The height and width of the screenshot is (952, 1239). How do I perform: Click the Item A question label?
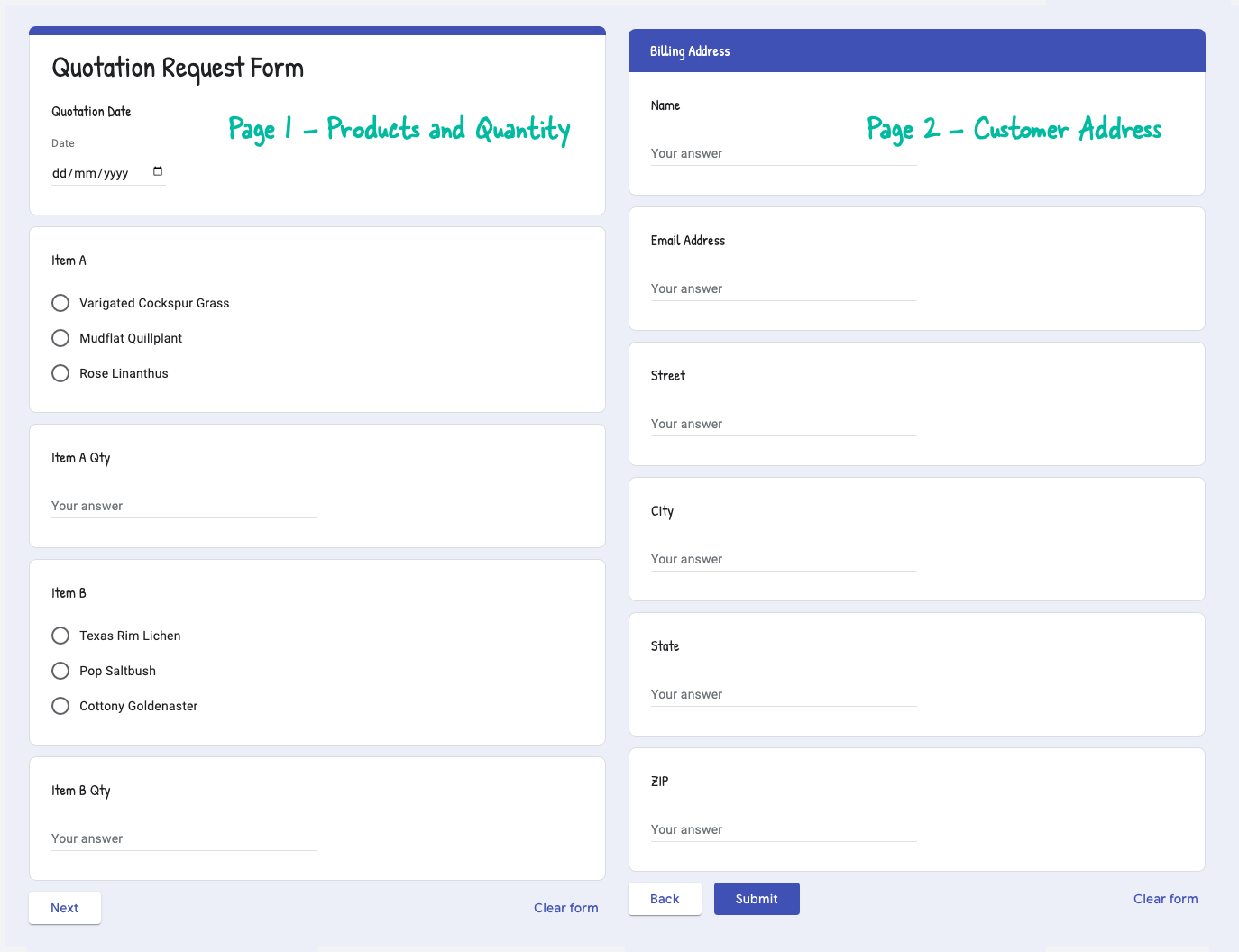click(69, 261)
